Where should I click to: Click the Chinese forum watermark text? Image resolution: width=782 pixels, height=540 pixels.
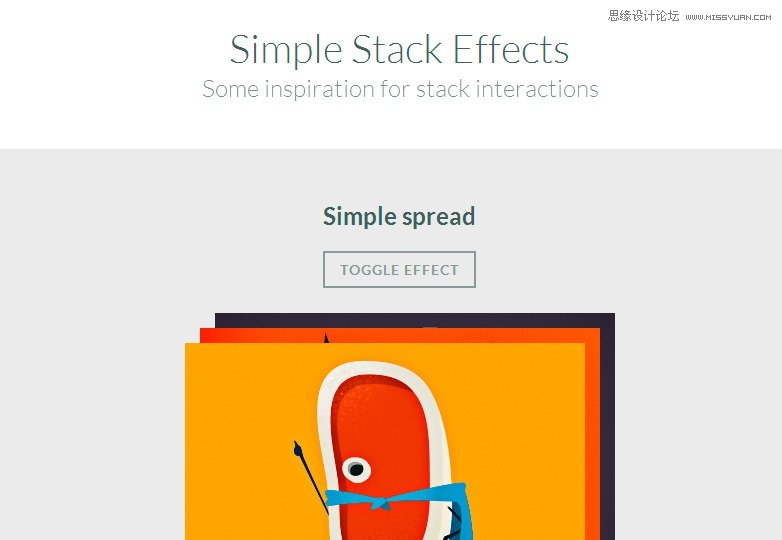point(643,16)
